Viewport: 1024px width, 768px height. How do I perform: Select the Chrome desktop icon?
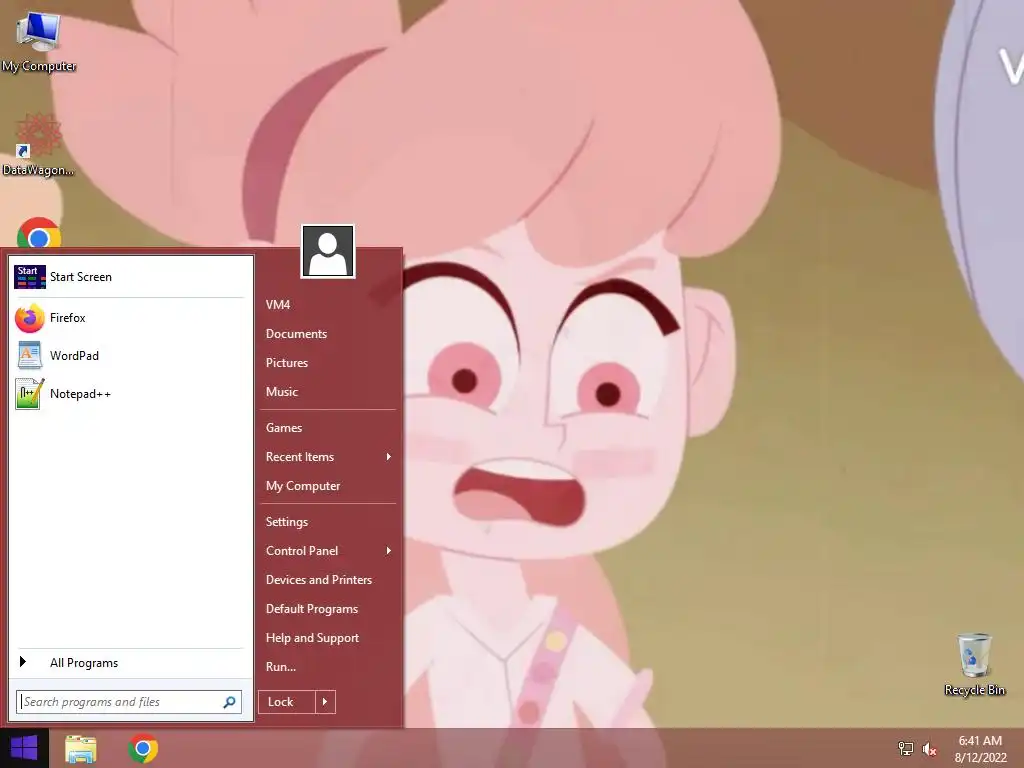coord(39,233)
